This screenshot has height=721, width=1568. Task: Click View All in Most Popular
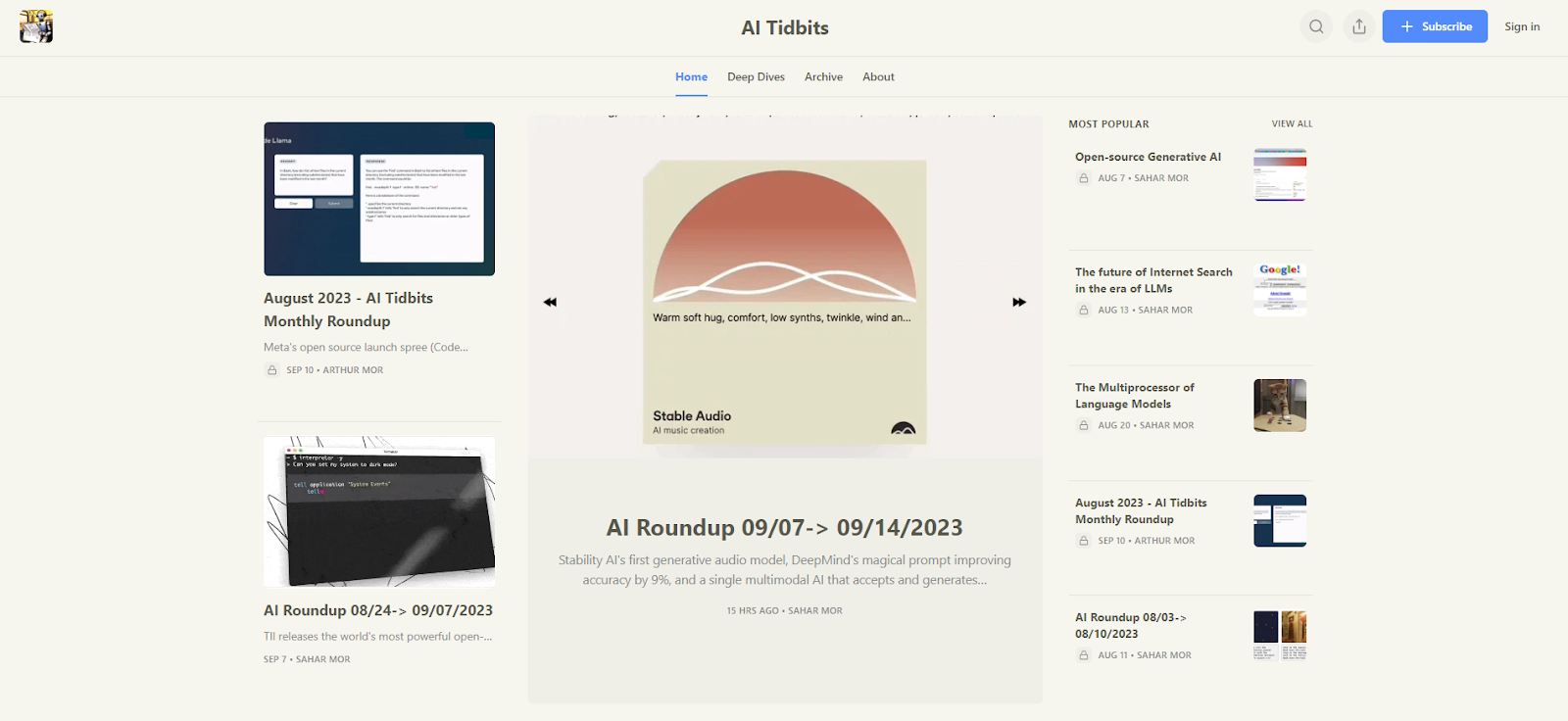[1292, 123]
